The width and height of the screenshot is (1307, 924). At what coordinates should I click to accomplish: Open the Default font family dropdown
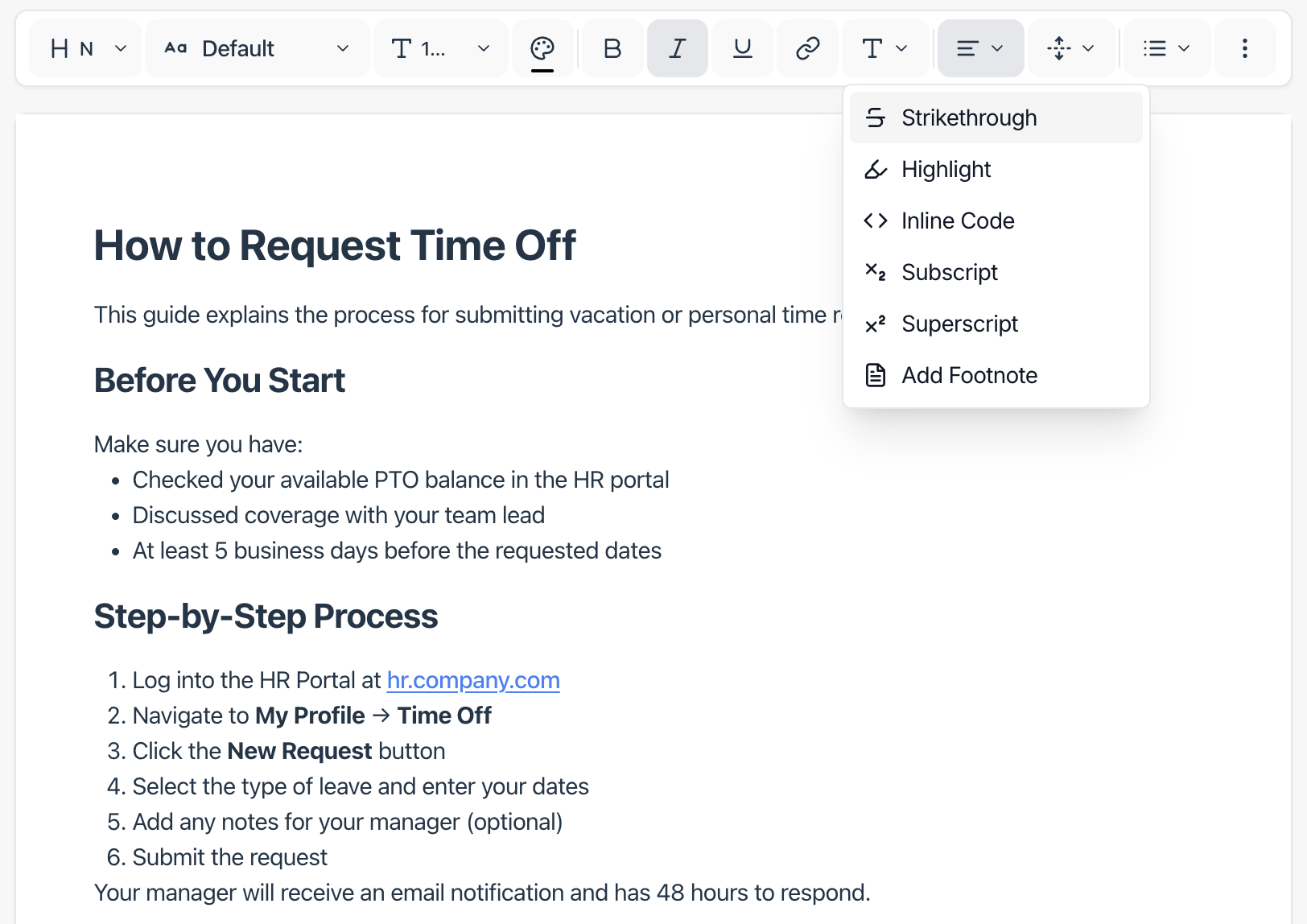coord(258,48)
